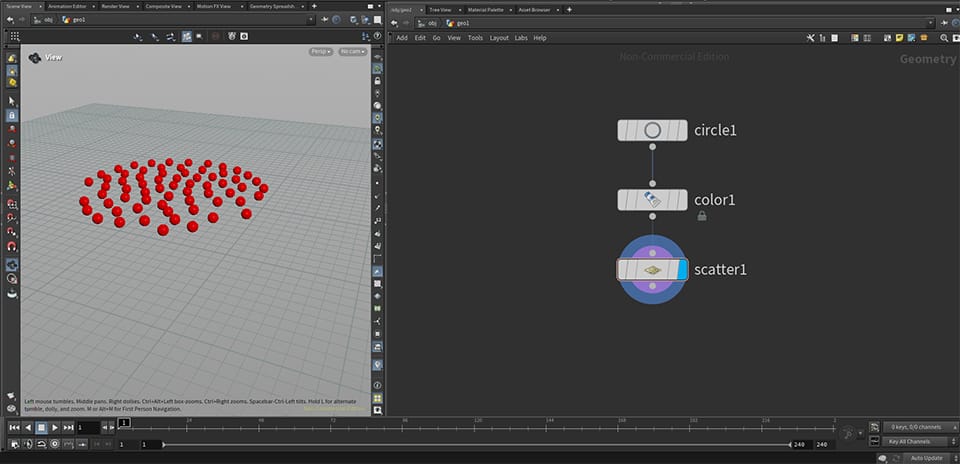Select the arrow Select tool in left toolbar
This screenshot has height=464, width=960.
[12, 101]
